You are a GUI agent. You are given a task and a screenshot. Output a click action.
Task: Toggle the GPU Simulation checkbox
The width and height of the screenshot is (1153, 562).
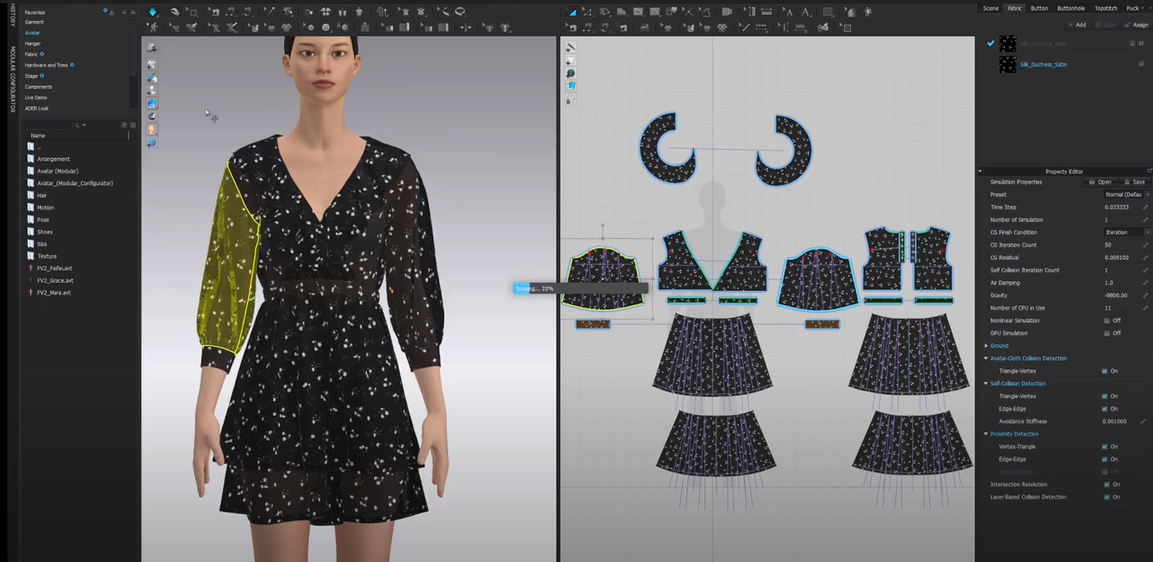pyautogui.click(x=1105, y=333)
